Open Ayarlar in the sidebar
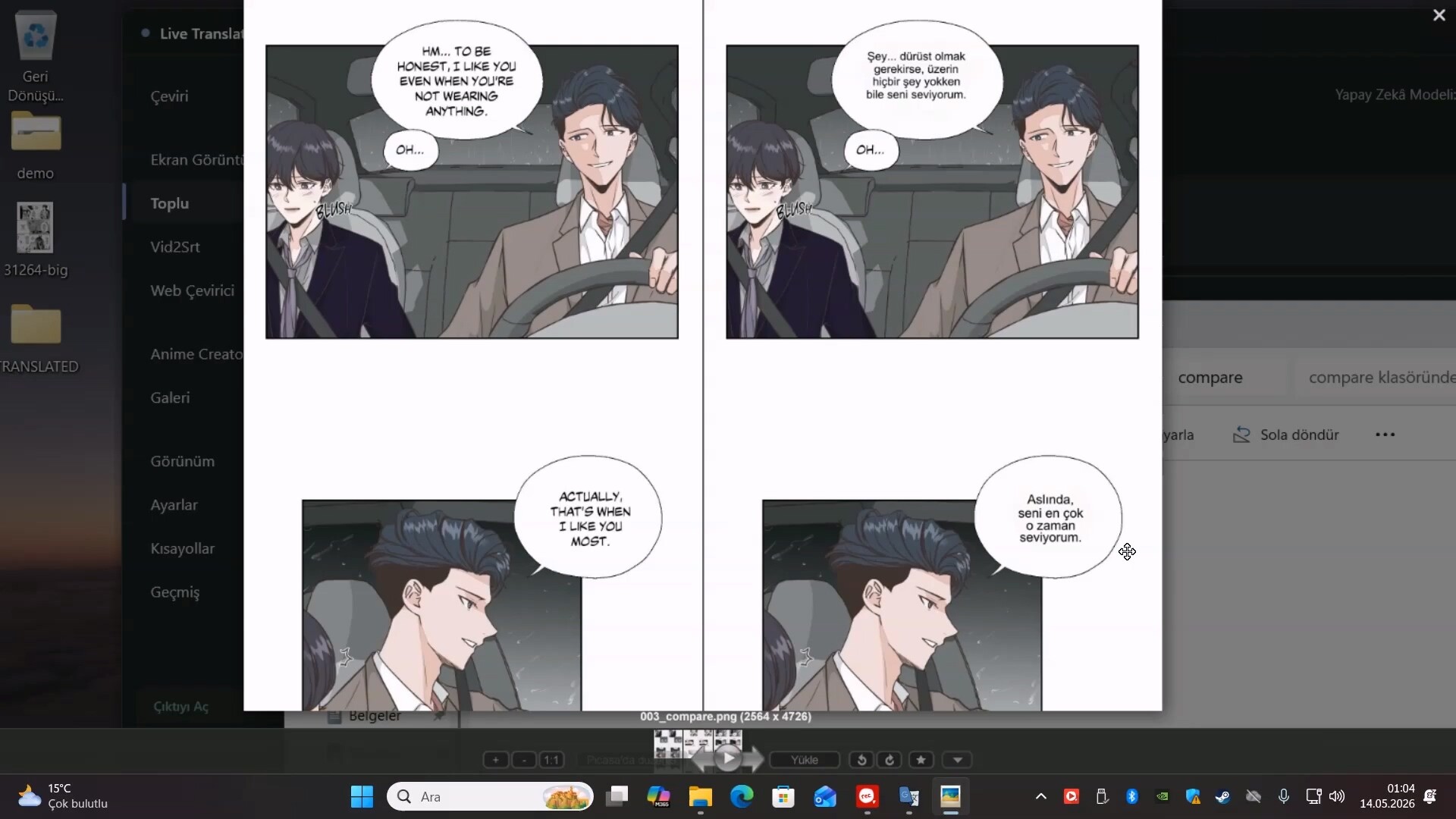This screenshot has height=819, width=1456. (174, 505)
